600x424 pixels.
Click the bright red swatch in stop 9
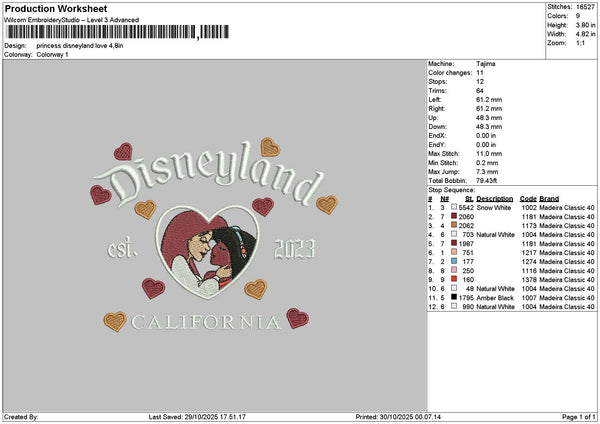coord(454,279)
